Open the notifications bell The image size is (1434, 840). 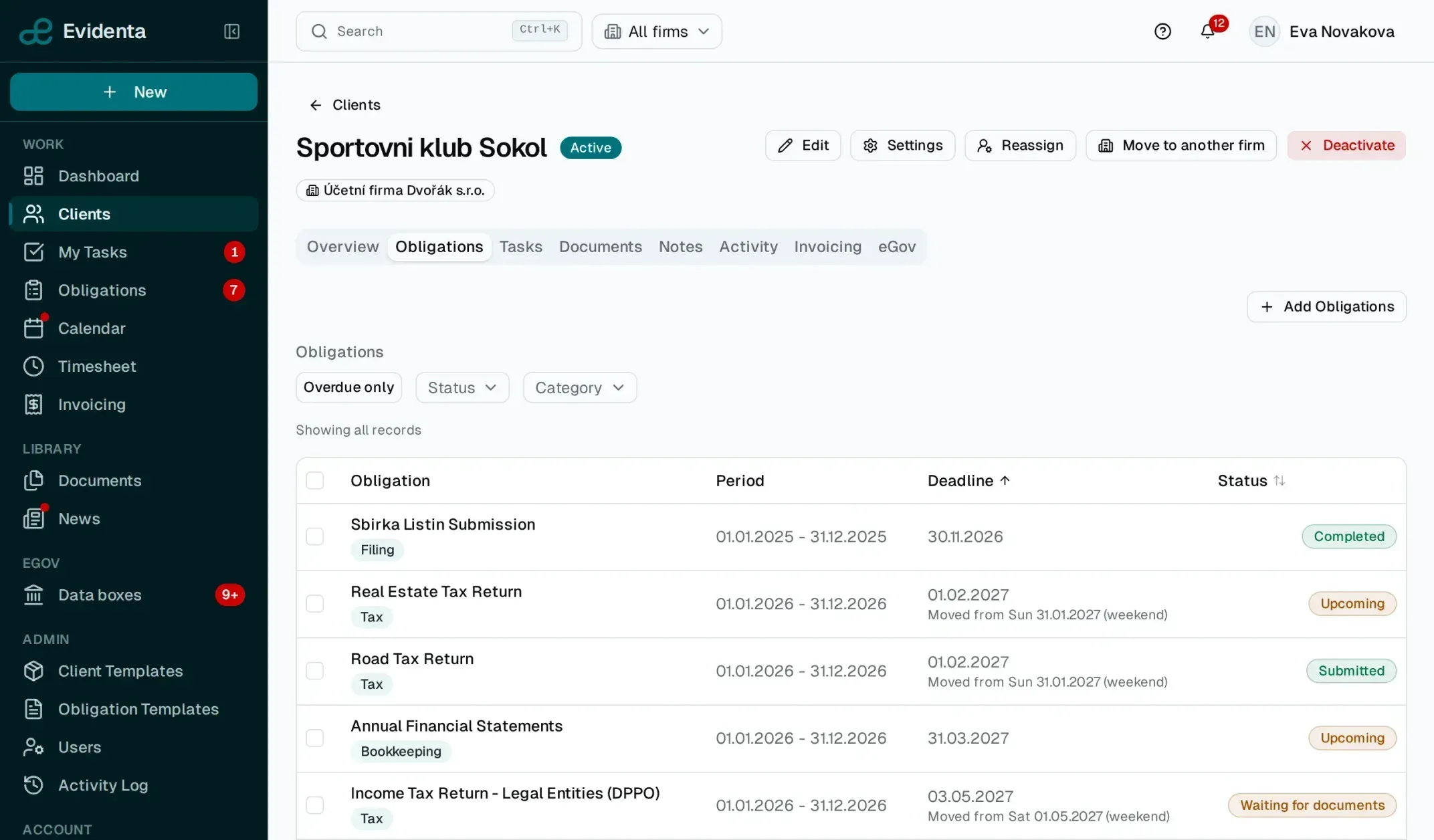1208,31
